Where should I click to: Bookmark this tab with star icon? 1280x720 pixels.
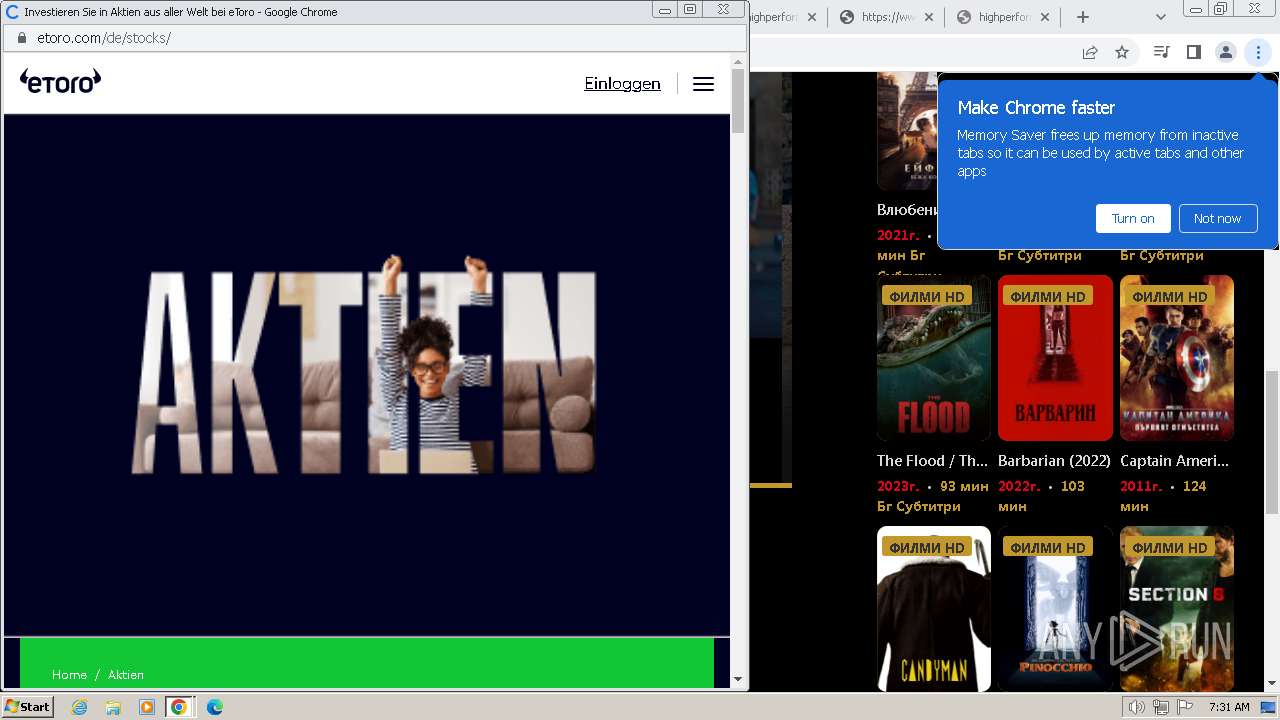pos(1122,52)
